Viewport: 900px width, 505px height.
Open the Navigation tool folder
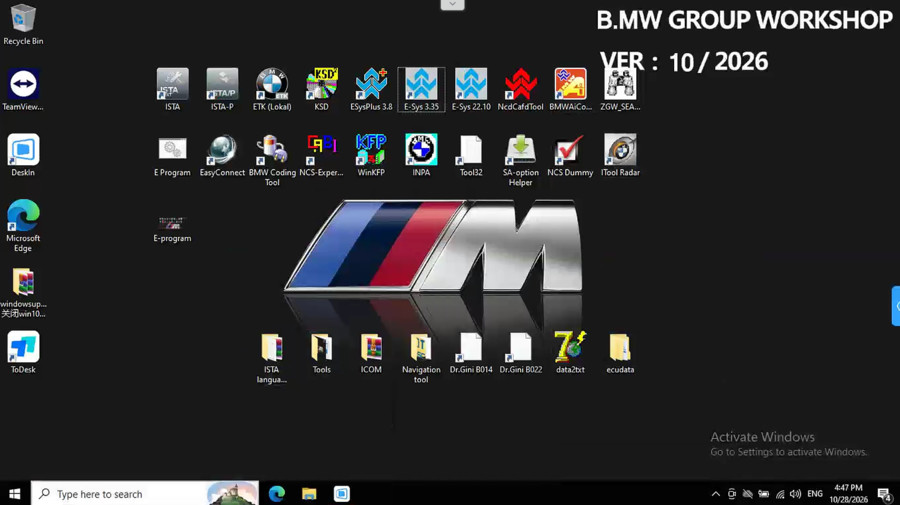421,358
